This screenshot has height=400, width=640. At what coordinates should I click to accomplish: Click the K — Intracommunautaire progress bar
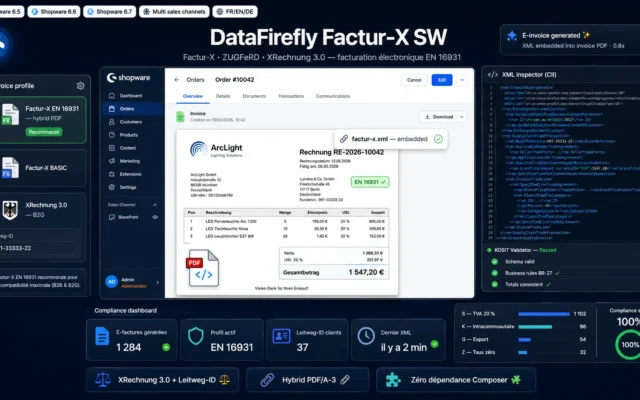tap(535, 327)
